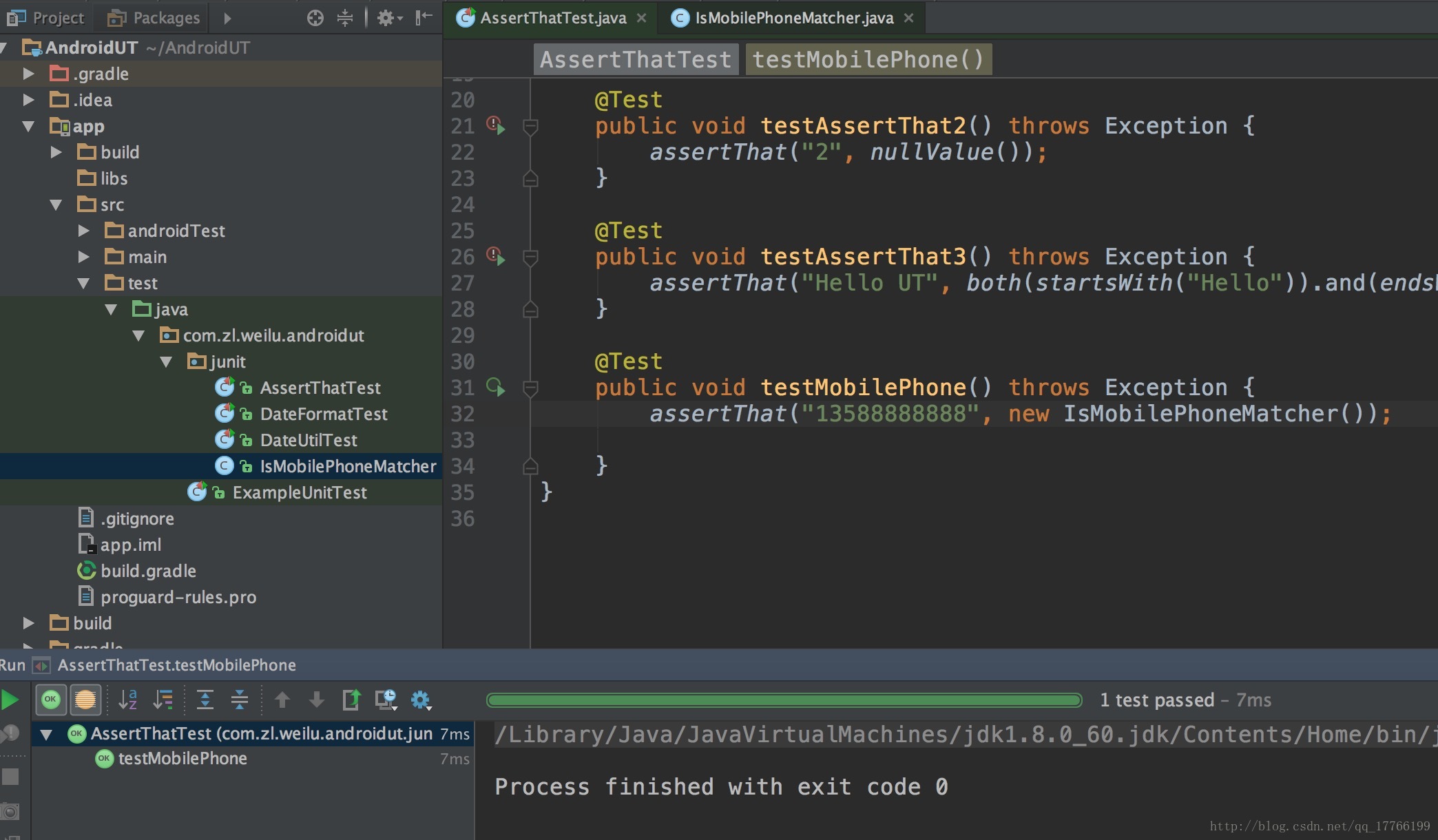Screen dimensions: 1438x840
Task: Run the testAssertThat2 gutter icon
Action: [x=496, y=125]
